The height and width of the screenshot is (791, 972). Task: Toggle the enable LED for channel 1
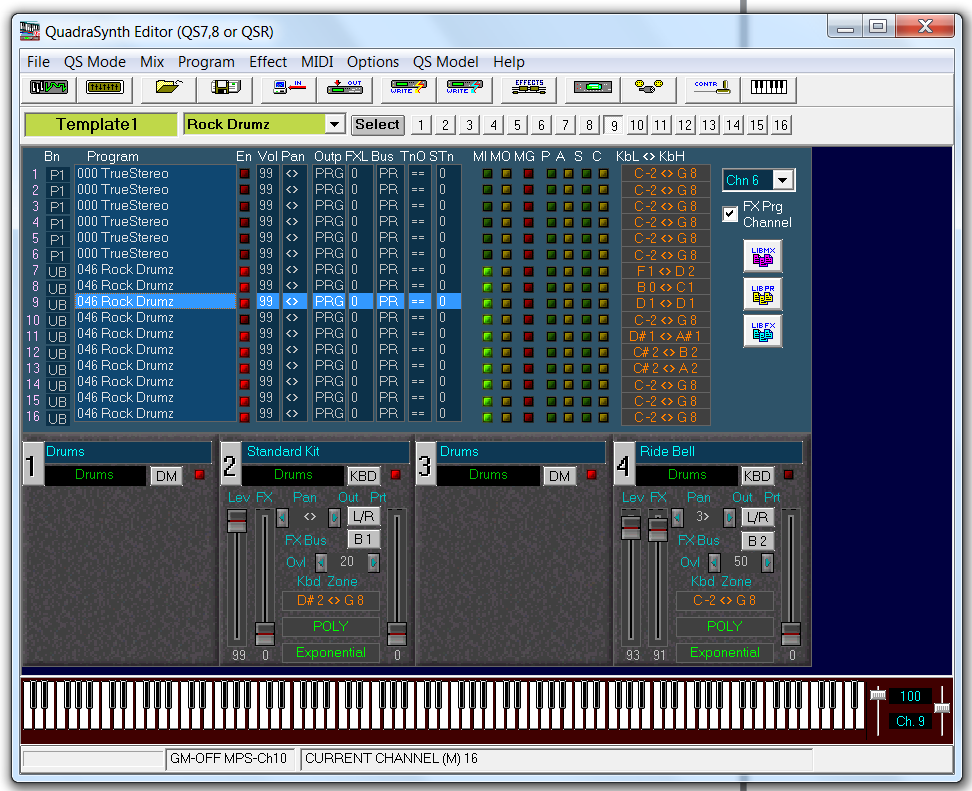[x=244, y=174]
